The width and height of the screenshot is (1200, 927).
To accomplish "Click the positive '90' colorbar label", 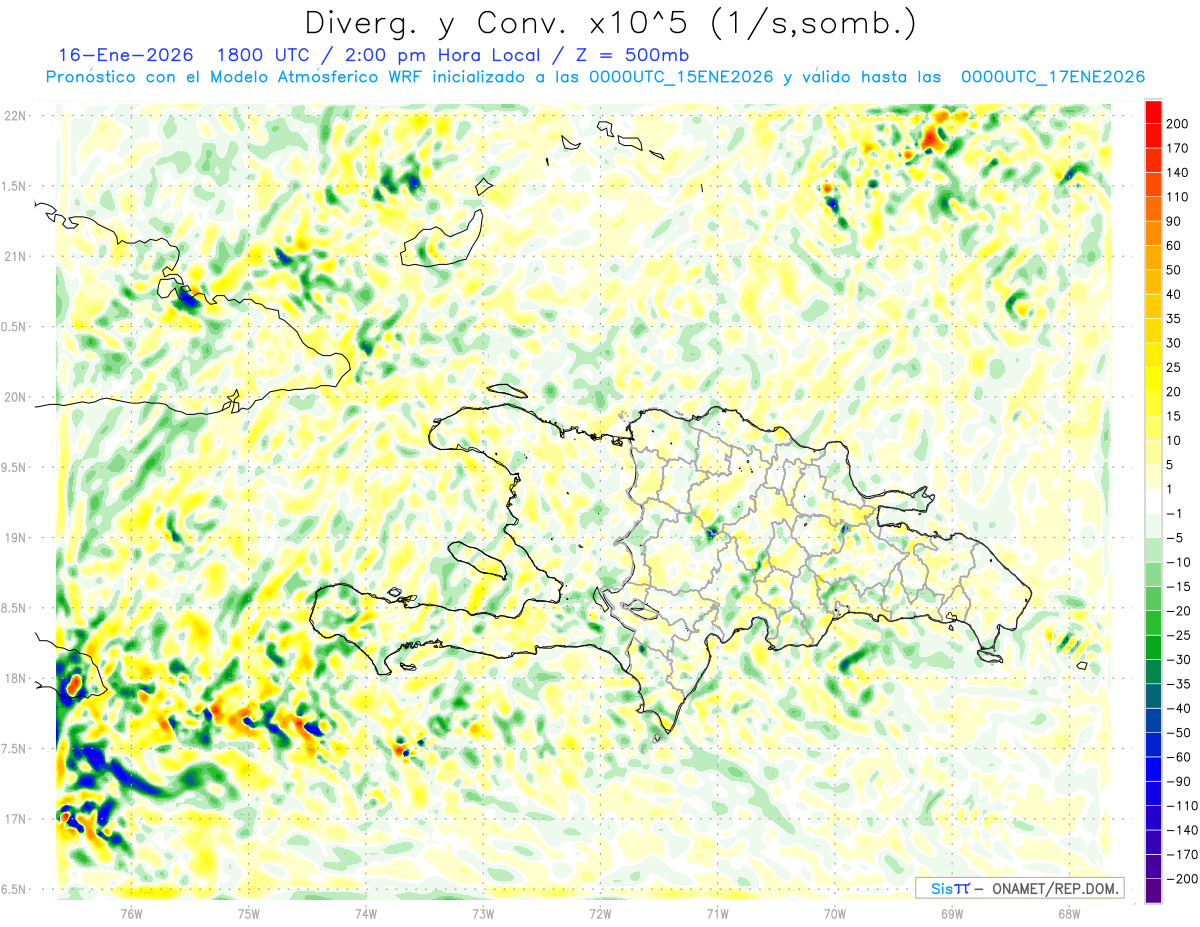I will pyautogui.click(x=1175, y=222).
